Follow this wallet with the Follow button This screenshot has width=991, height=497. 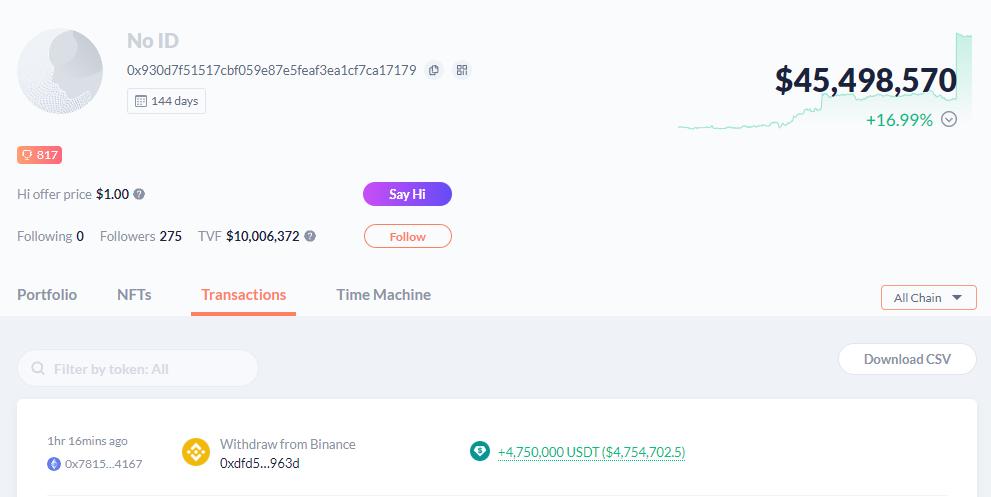(x=407, y=237)
